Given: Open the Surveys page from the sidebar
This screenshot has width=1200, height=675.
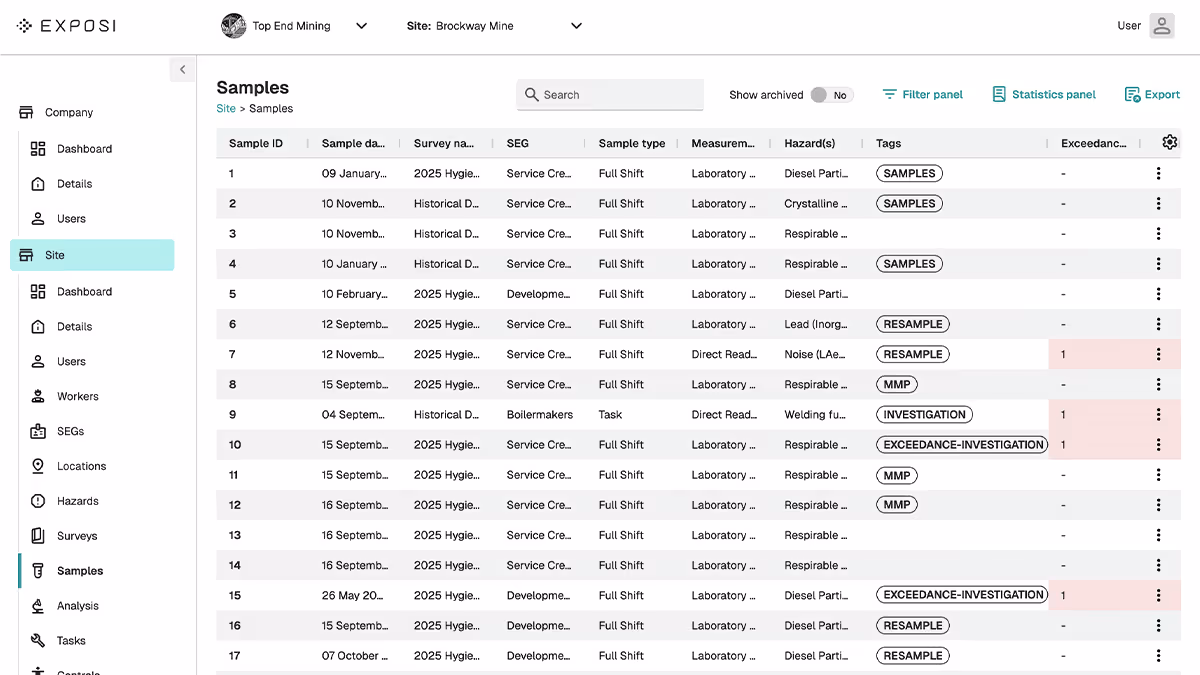Looking at the screenshot, I should [77, 536].
